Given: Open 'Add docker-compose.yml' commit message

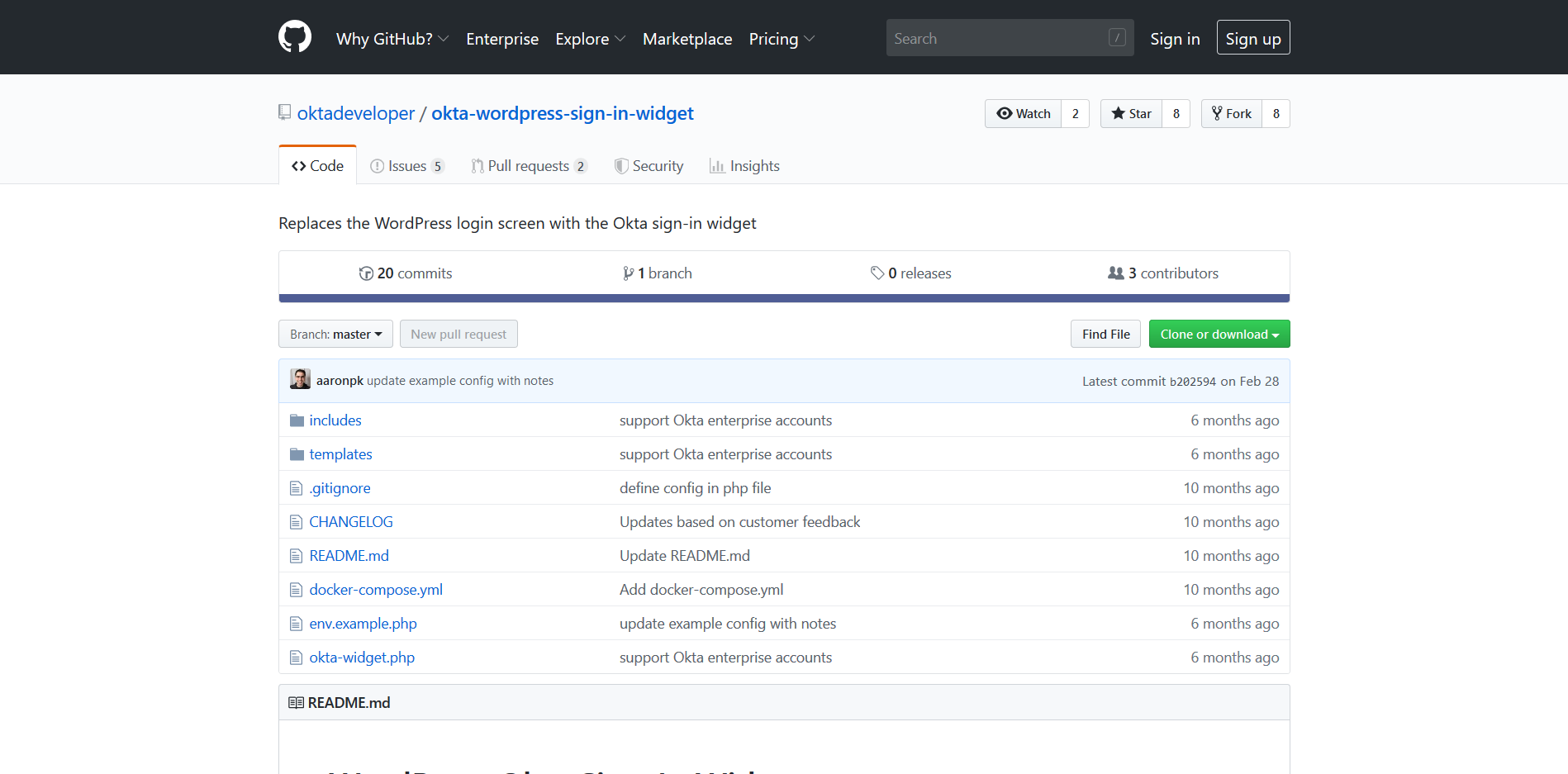Looking at the screenshot, I should click(x=701, y=590).
